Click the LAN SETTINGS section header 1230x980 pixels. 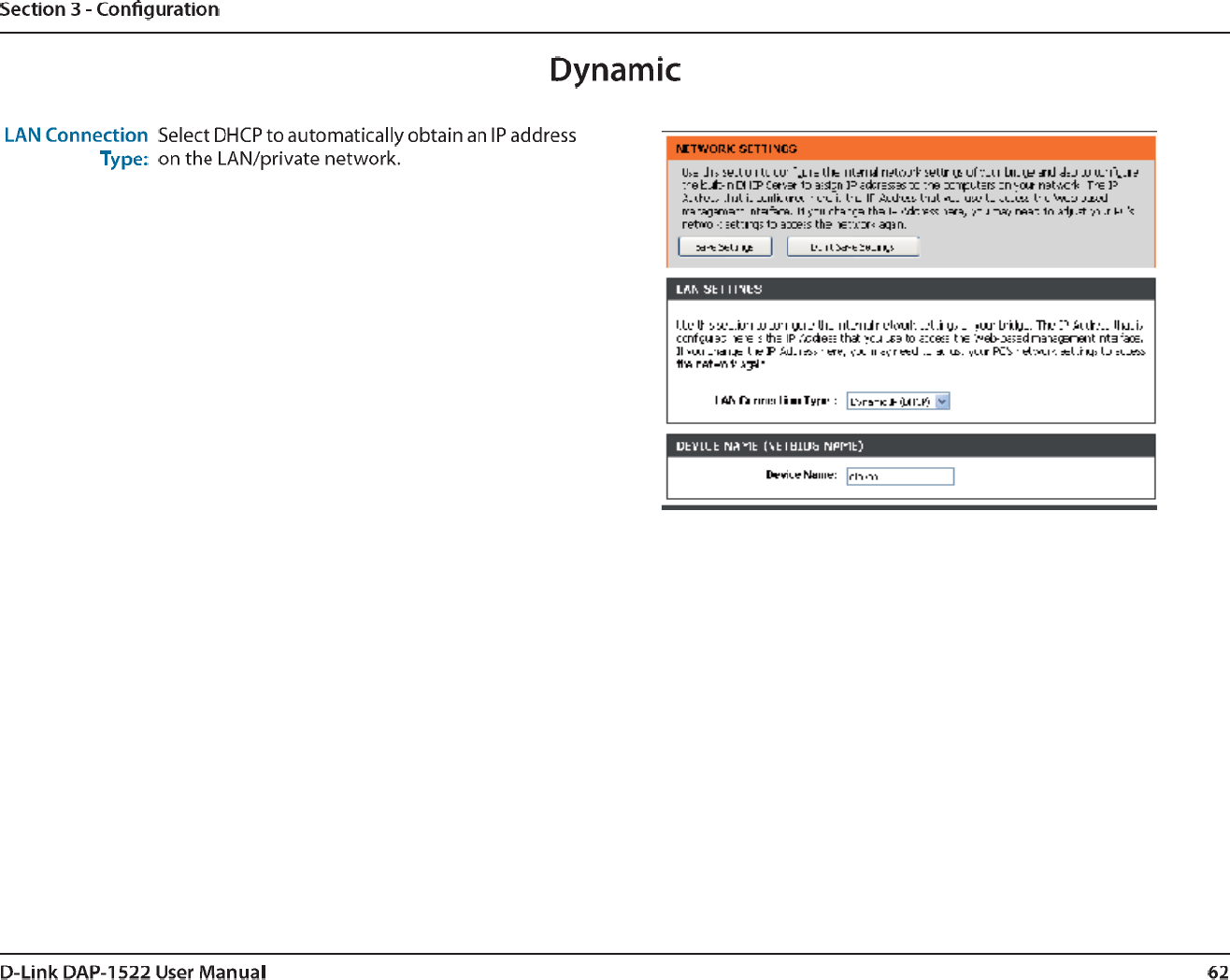pyautogui.click(x=910, y=290)
